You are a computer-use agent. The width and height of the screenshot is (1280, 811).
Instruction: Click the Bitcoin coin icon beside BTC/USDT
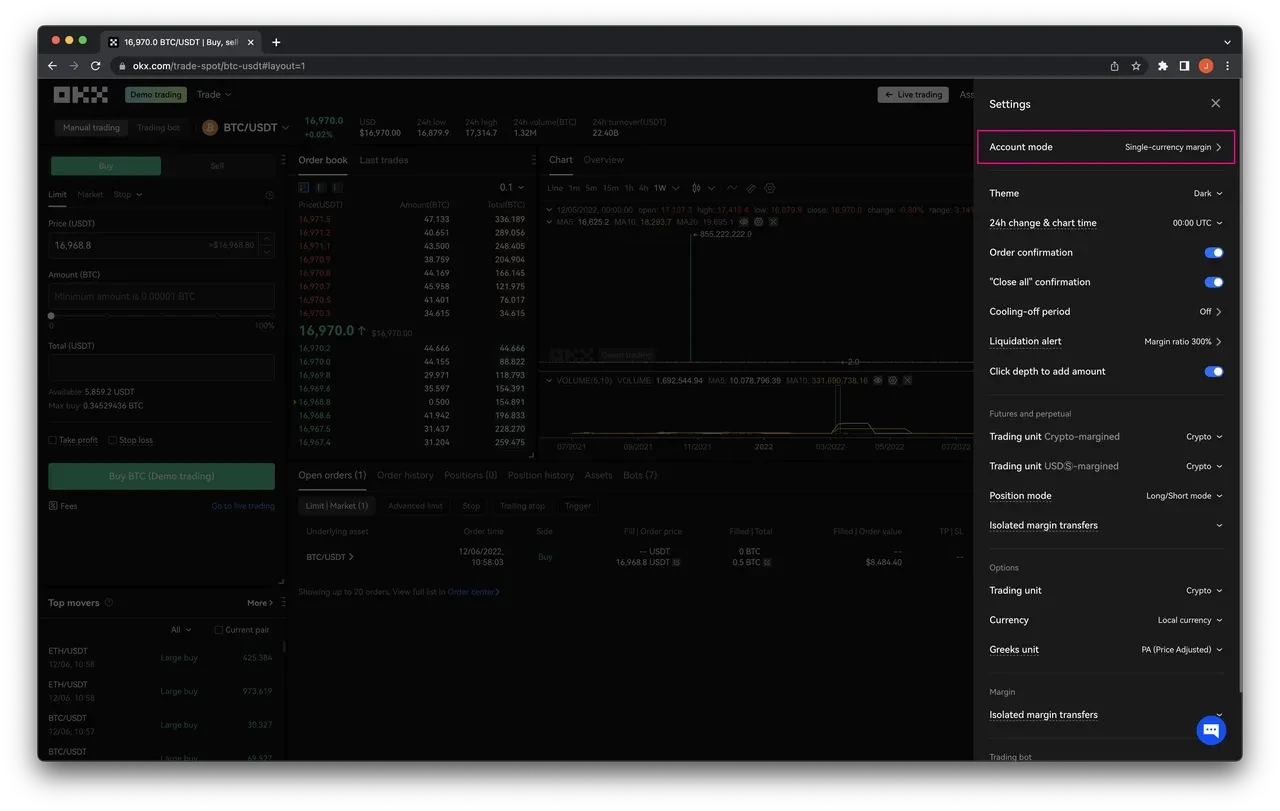click(x=210, y=127)
